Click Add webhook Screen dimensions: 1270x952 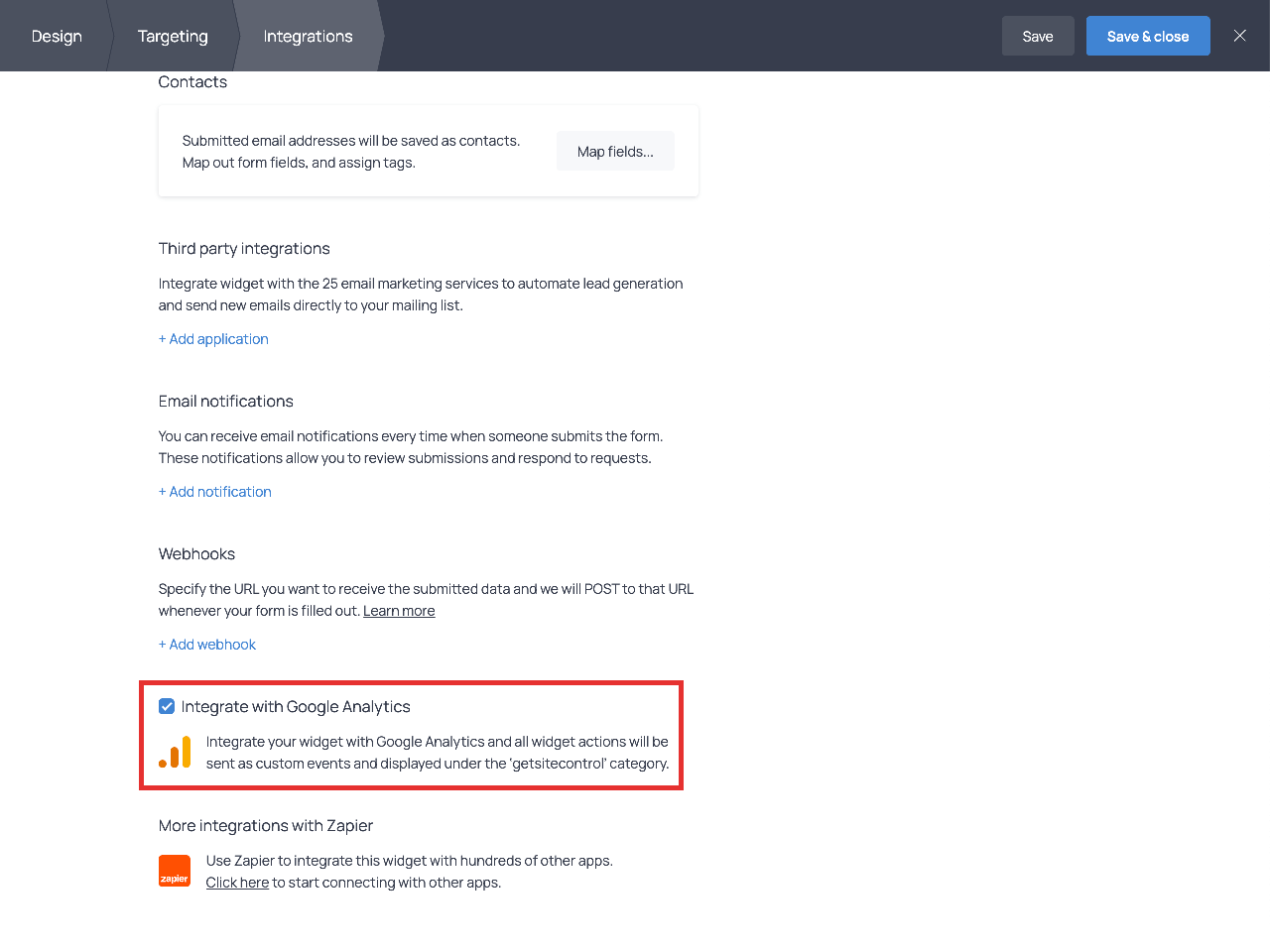point(207,644)
